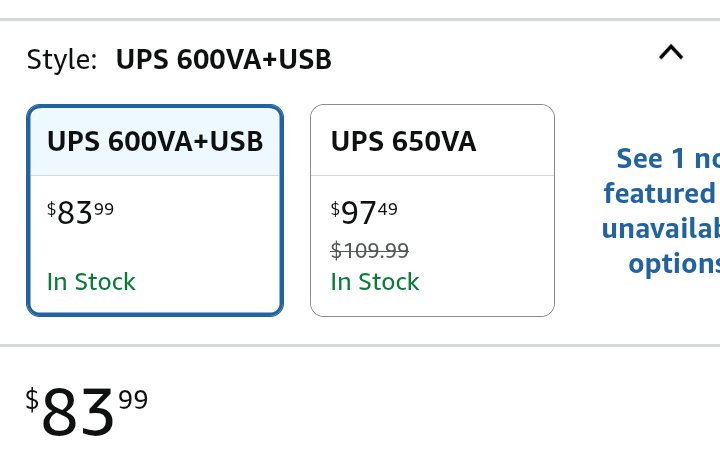Click the "UPS 650VA" title in the second card

(x=403, y=141)
